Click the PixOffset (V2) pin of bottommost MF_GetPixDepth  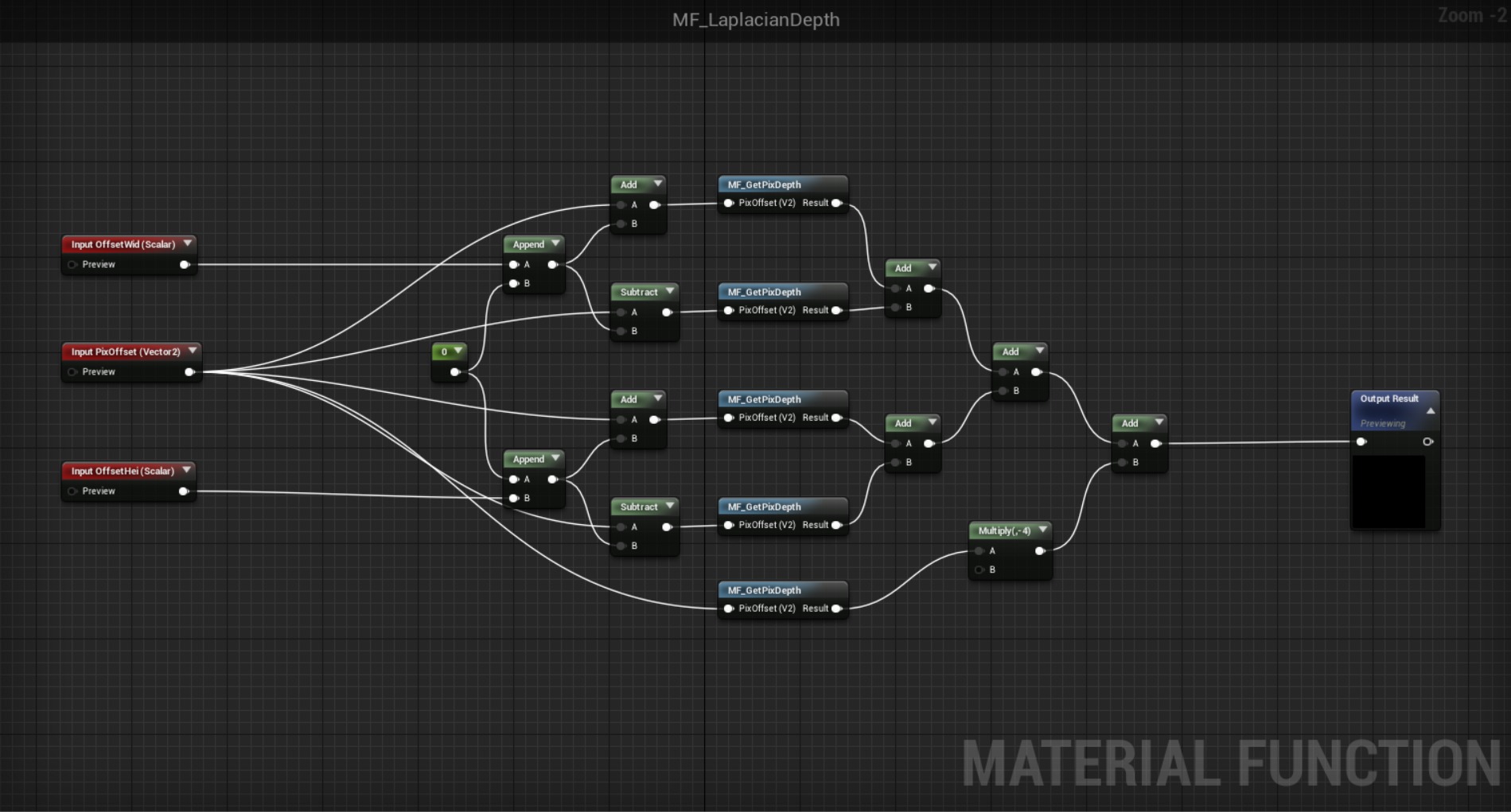click(x=728, y=609)
